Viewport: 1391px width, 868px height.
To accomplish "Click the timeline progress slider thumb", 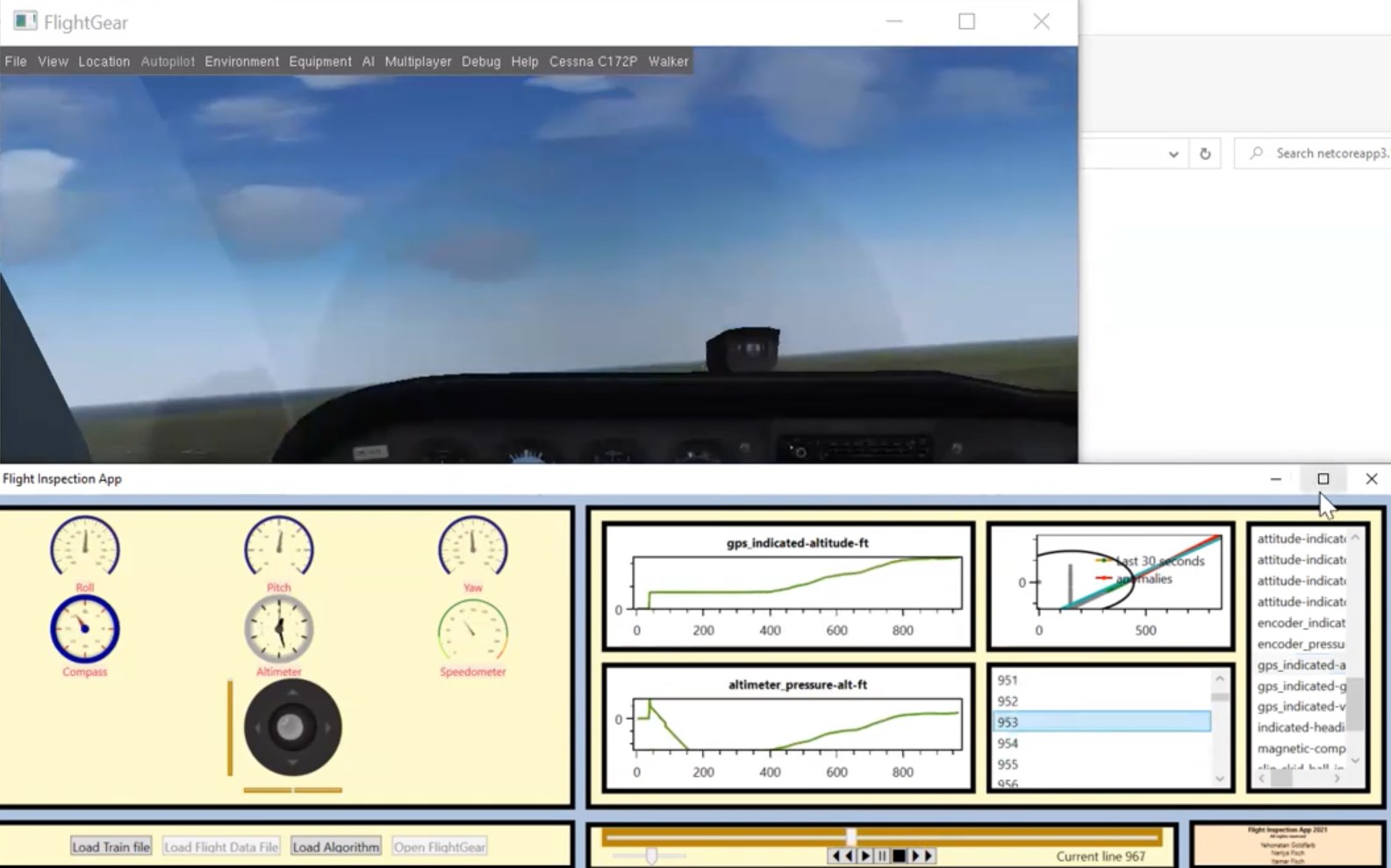I will pyautogui.click(x=851, y=836).
